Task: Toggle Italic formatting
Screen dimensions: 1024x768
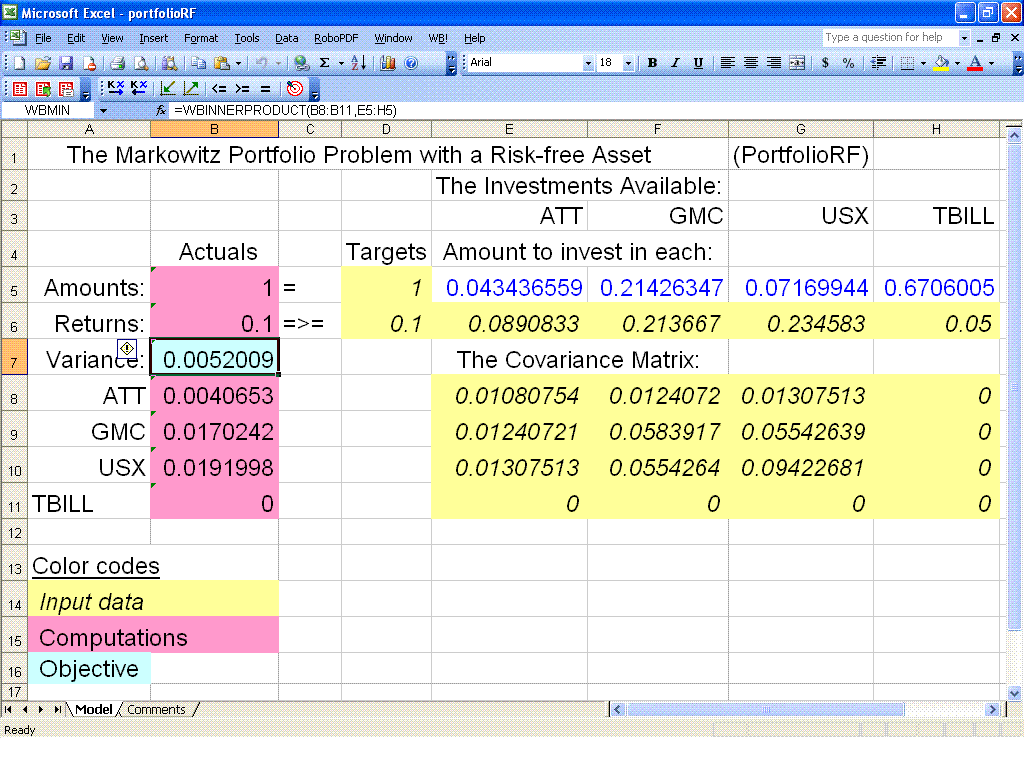Action: click(x=675, y=63)
